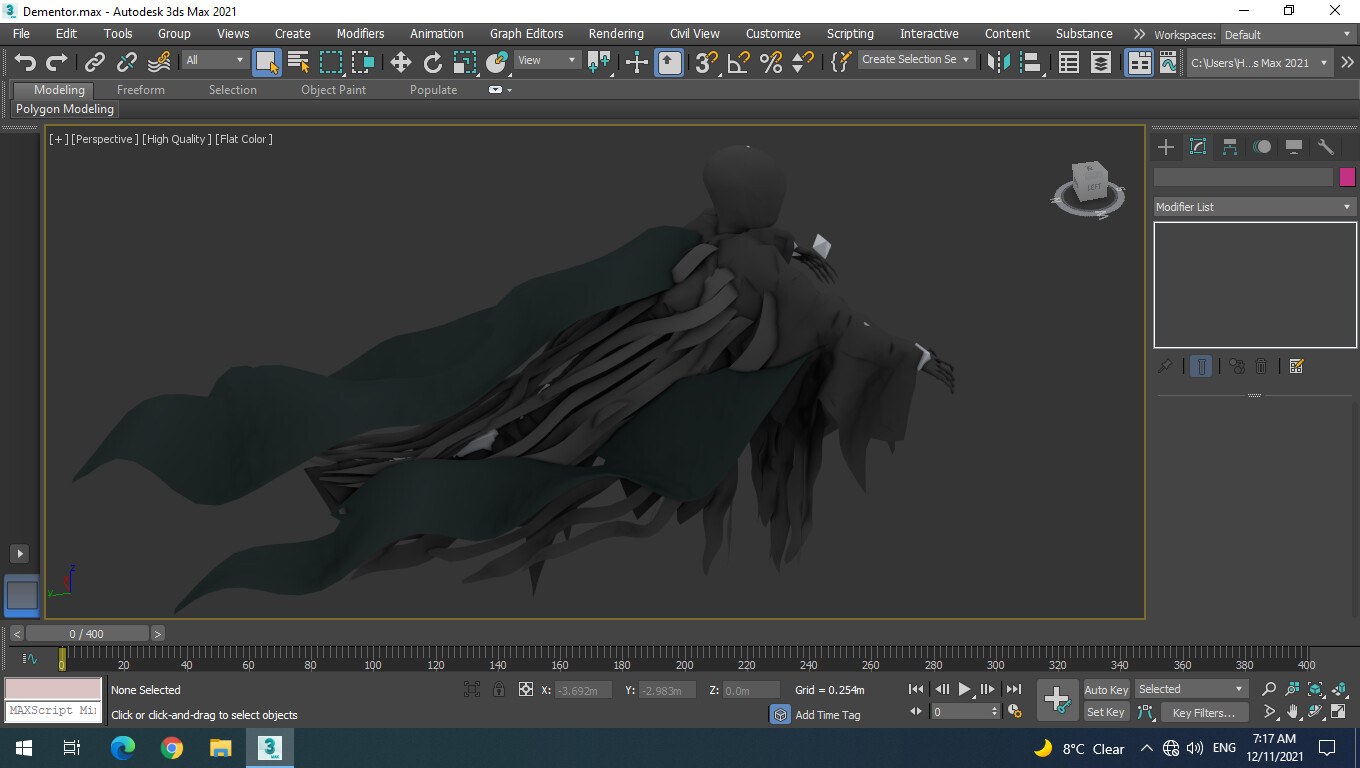Pin the modifier stack with pushpin icon

click(x=1164, y=366)
